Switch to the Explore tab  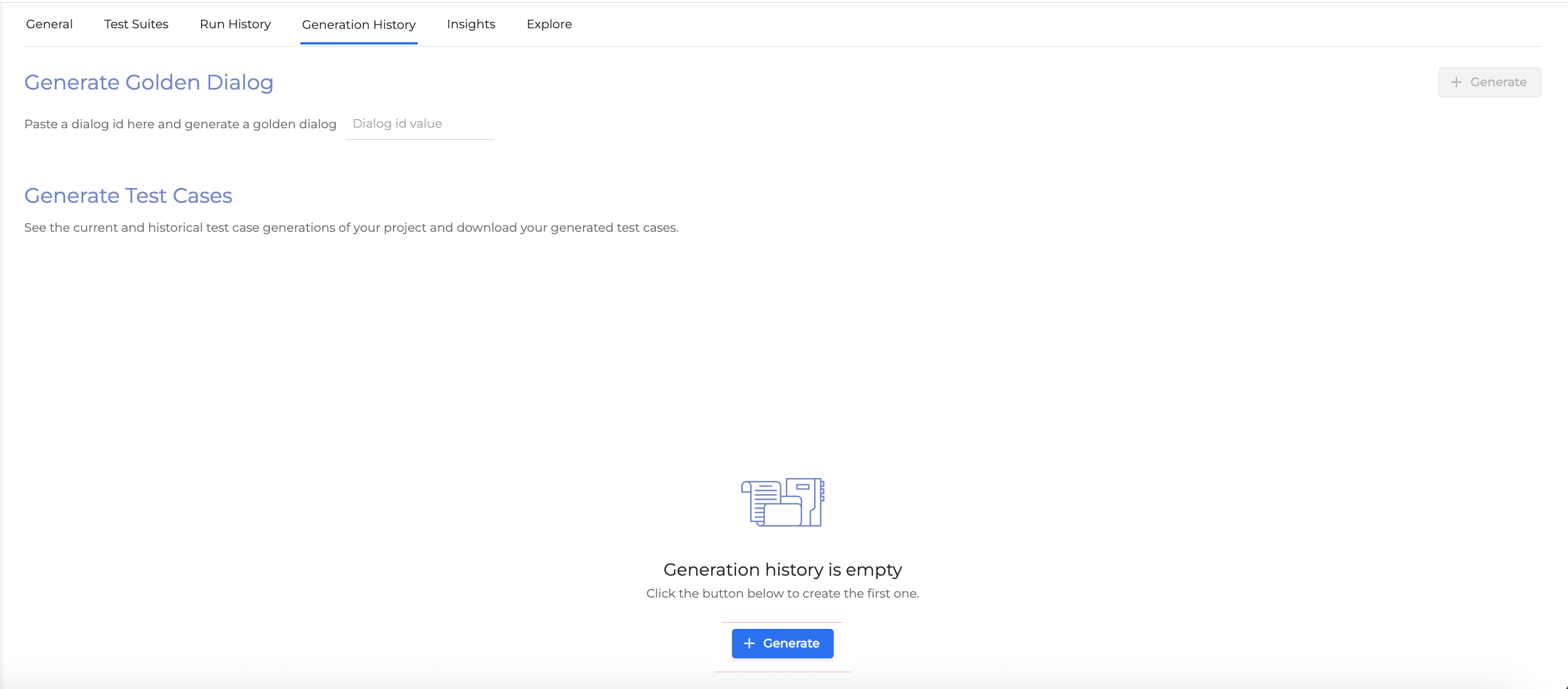tap(548, 24)
